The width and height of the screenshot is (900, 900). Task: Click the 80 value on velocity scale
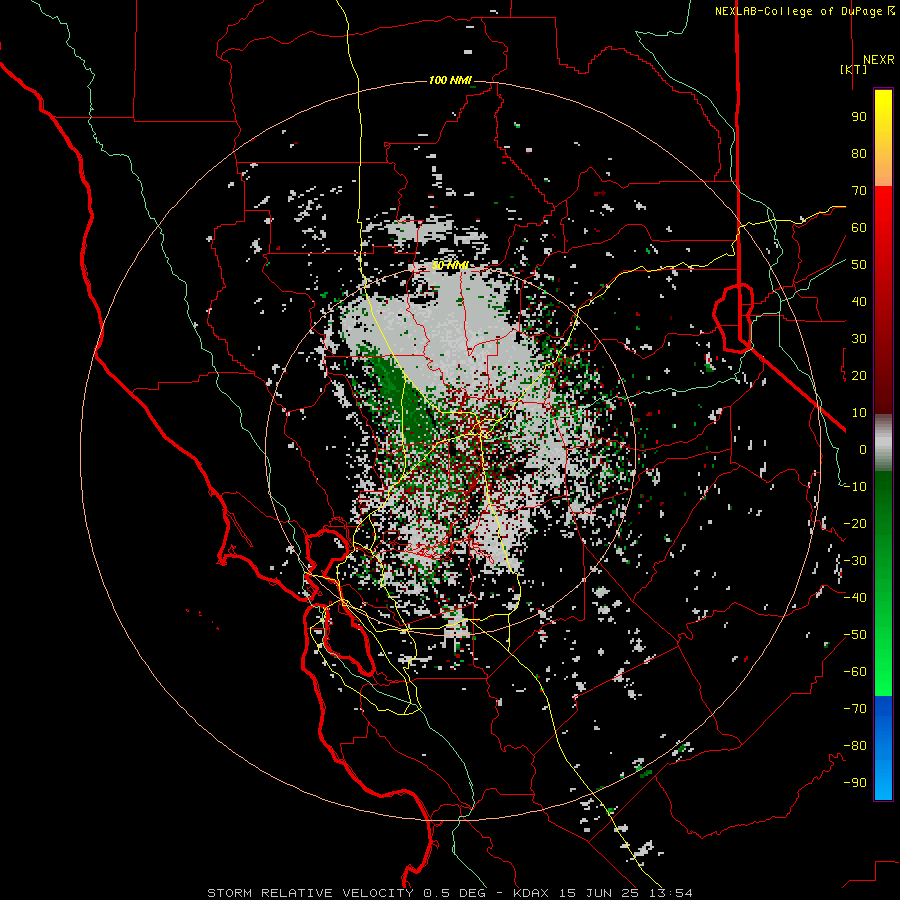click(x=859, y=153)
